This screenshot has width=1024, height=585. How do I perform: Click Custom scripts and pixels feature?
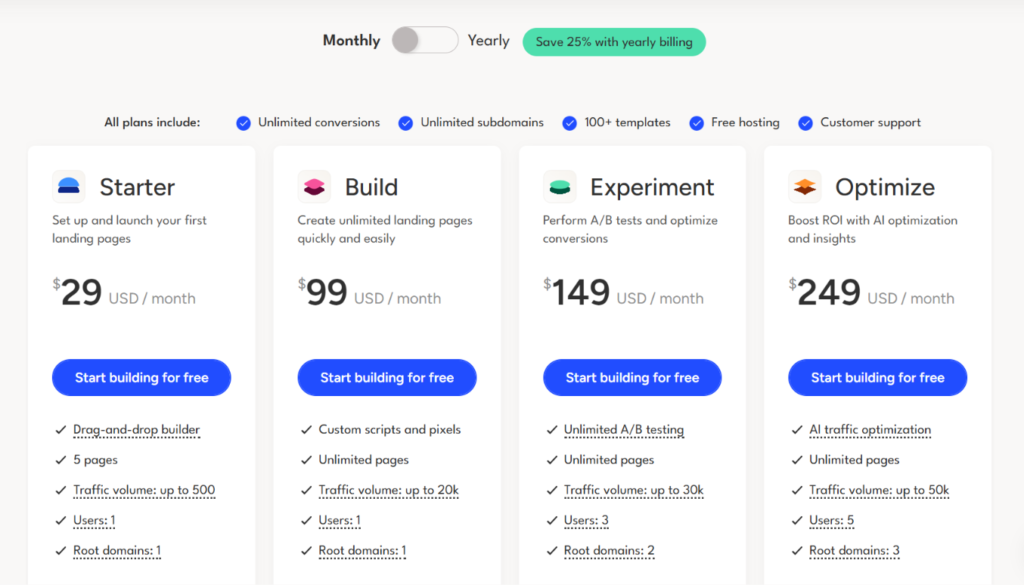tap(390, 430)
